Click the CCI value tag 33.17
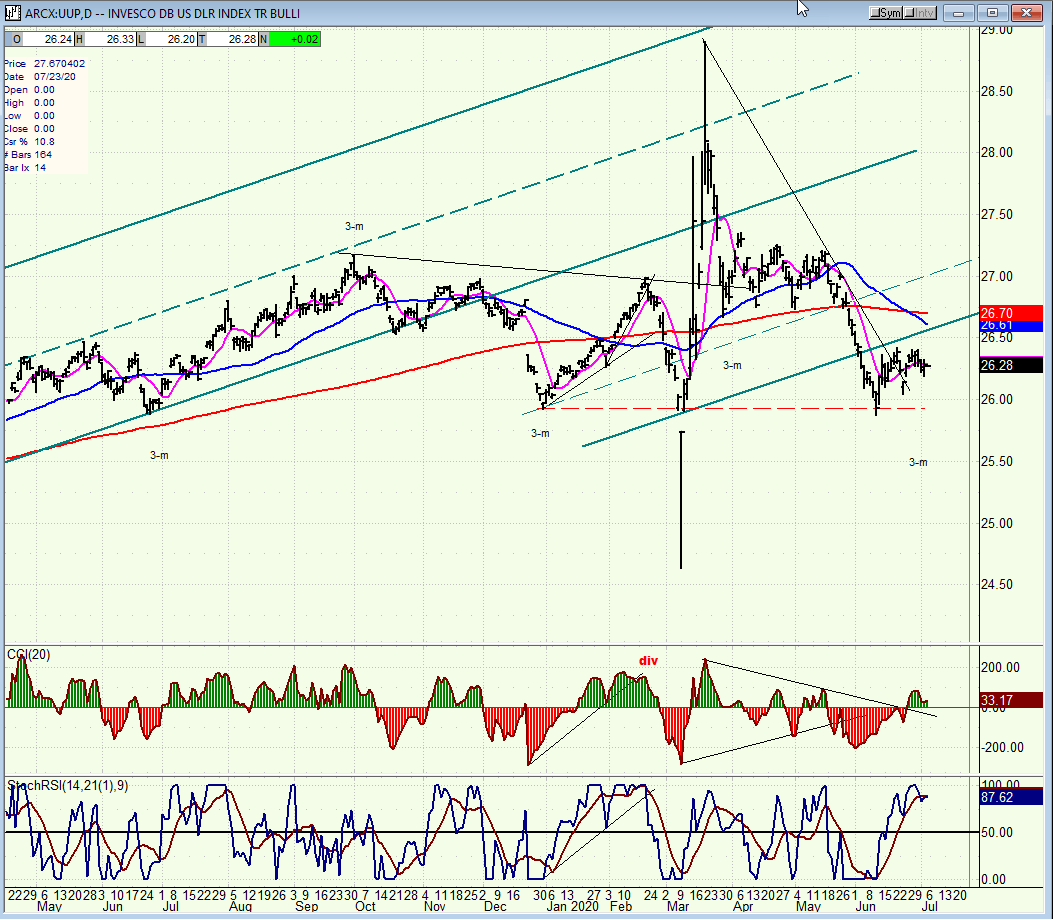 pyautogui.click(x=1011, y=700)
